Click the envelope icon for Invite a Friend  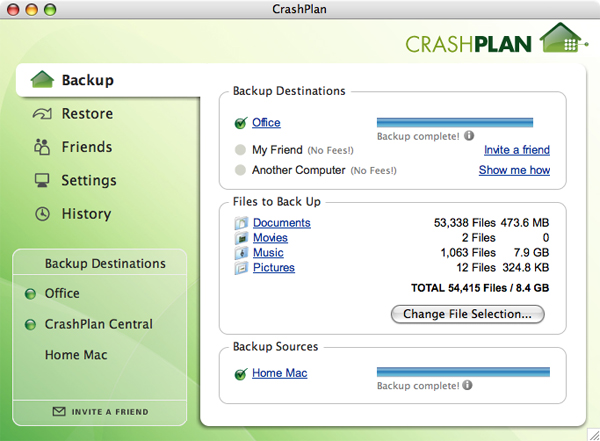(x=59, y=411)
